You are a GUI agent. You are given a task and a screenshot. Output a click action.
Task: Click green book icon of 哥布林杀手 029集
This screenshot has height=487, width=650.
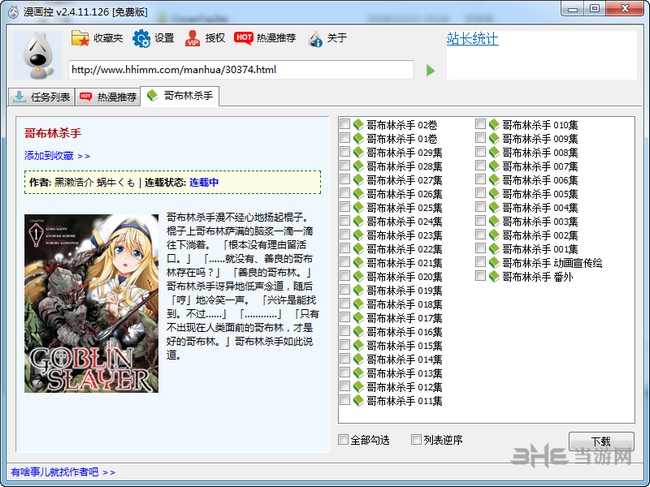point(358,152)
